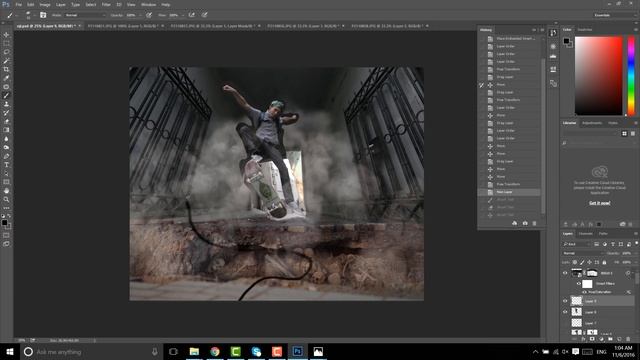Open the Filter menu
The height and width of the screenshot is (360, 640).
coord(106,4)
